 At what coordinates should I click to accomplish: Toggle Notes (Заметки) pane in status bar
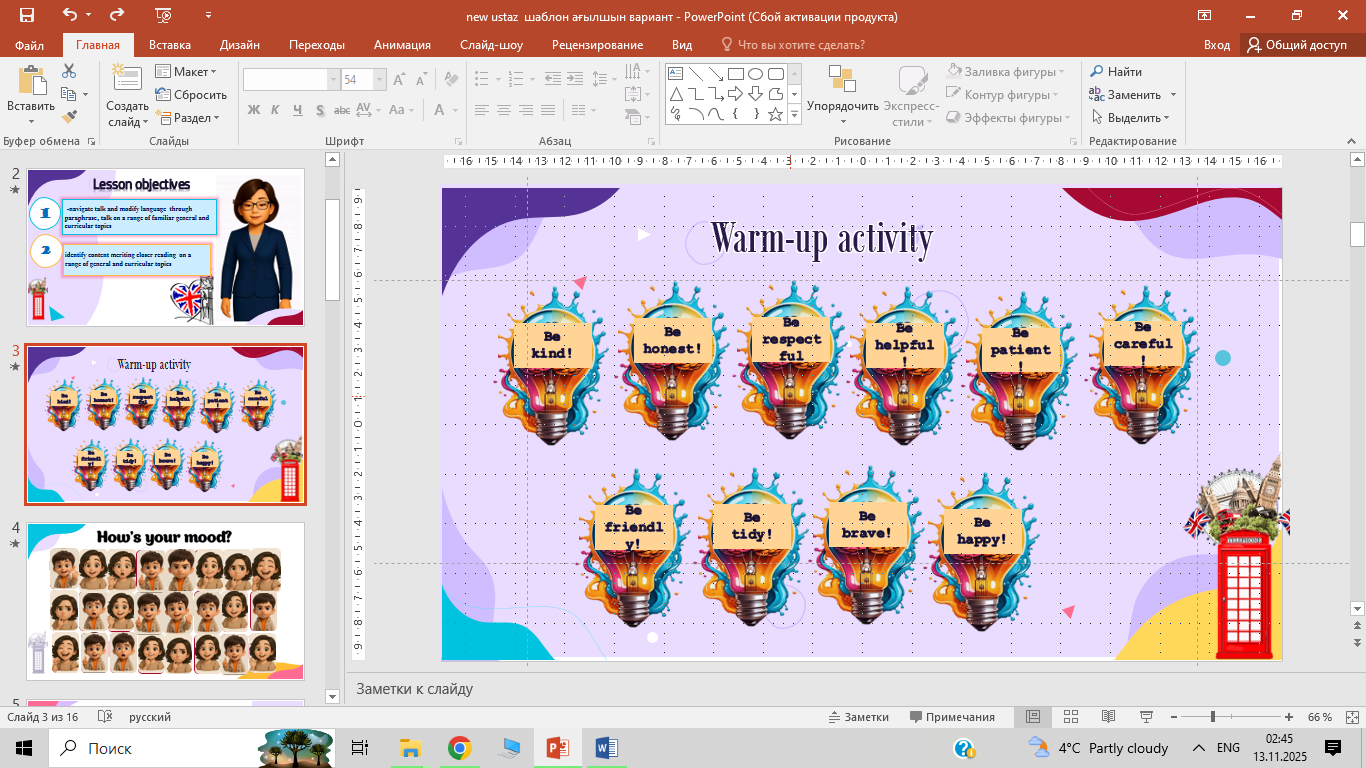858,717
